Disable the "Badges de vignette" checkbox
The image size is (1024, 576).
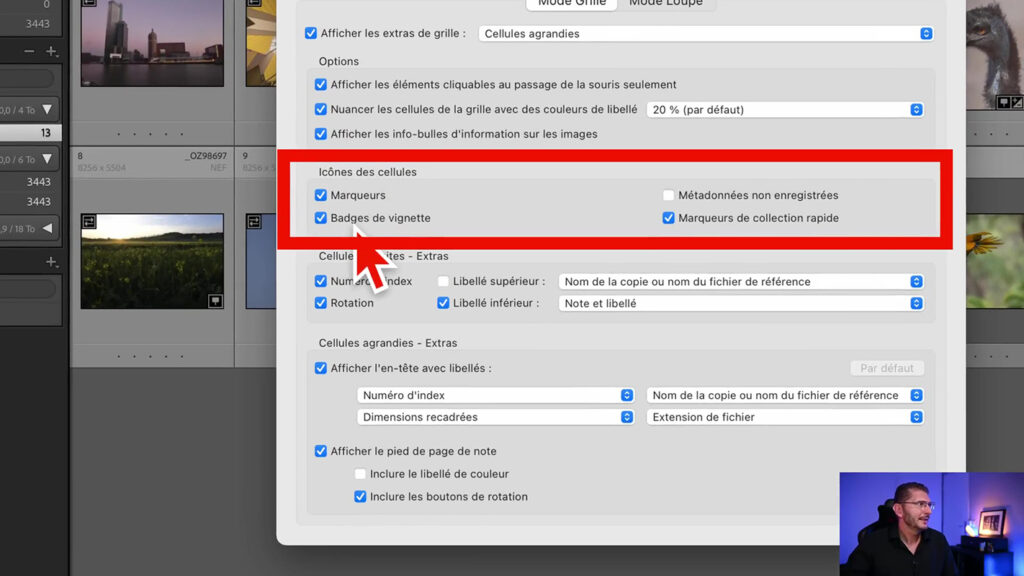(321, 217)
